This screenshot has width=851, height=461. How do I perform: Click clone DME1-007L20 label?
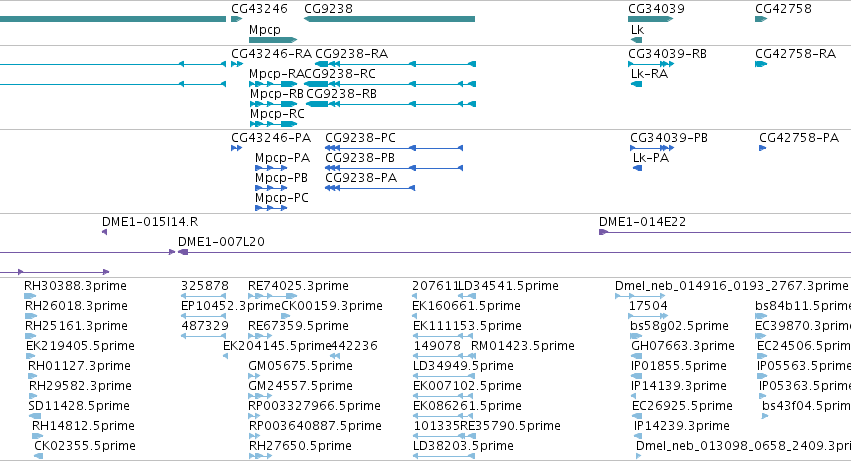click(221, 242)
